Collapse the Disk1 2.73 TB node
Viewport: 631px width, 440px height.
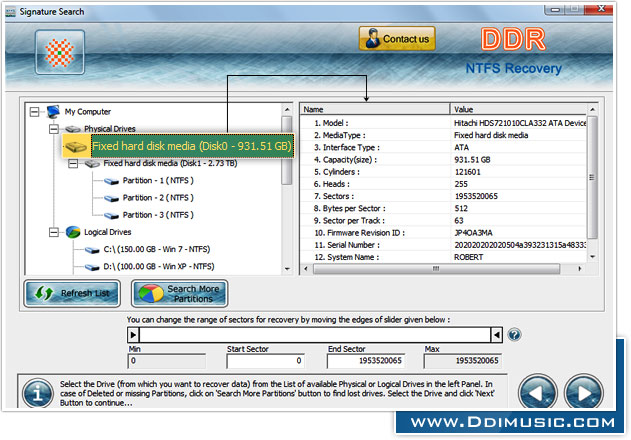coord(73,163)
